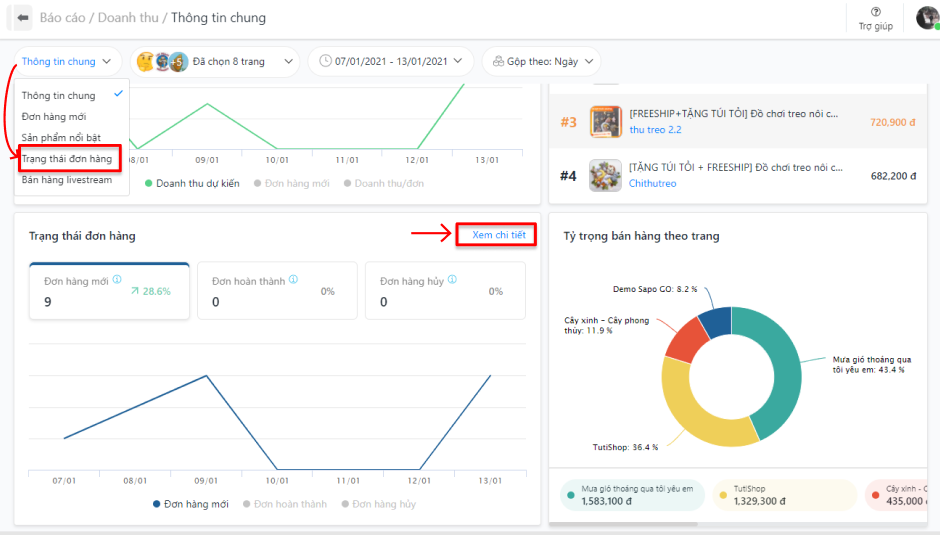Click the TutiShop: 36.4 % chart label
This screenshot has height=535, width=940.
[625, 447]
